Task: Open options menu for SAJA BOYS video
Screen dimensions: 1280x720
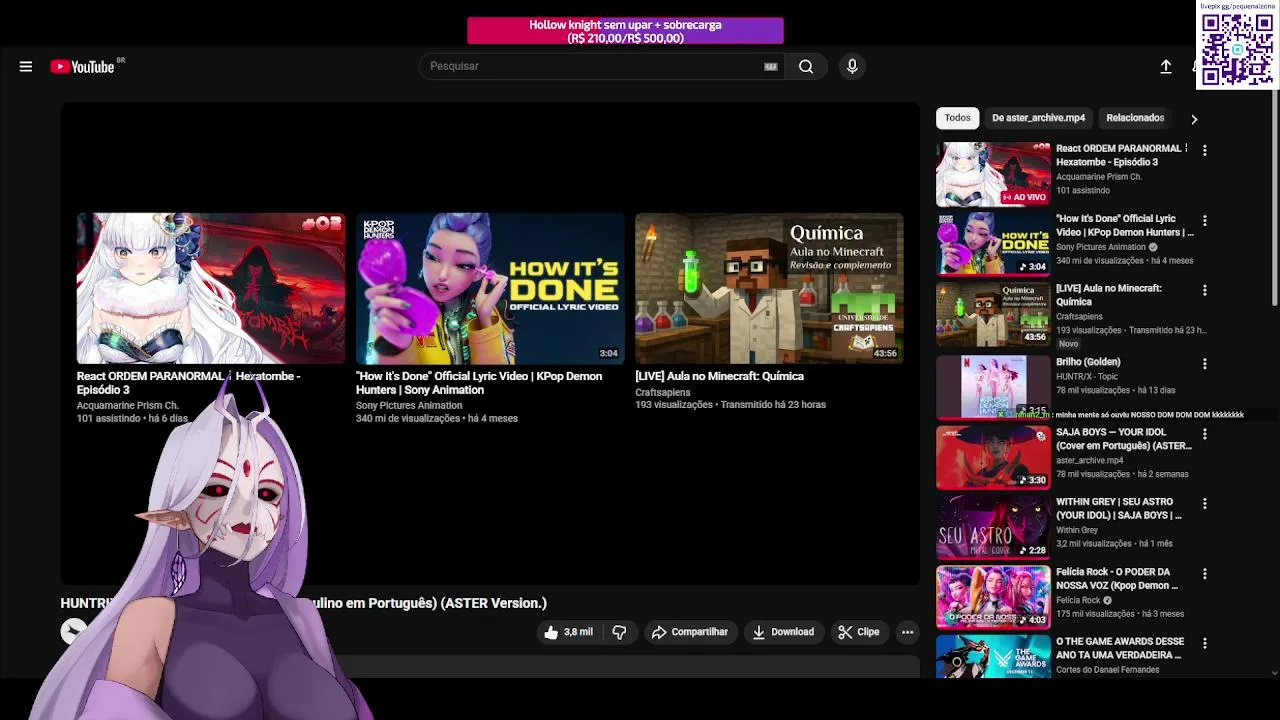Action: pos(1205,434)
